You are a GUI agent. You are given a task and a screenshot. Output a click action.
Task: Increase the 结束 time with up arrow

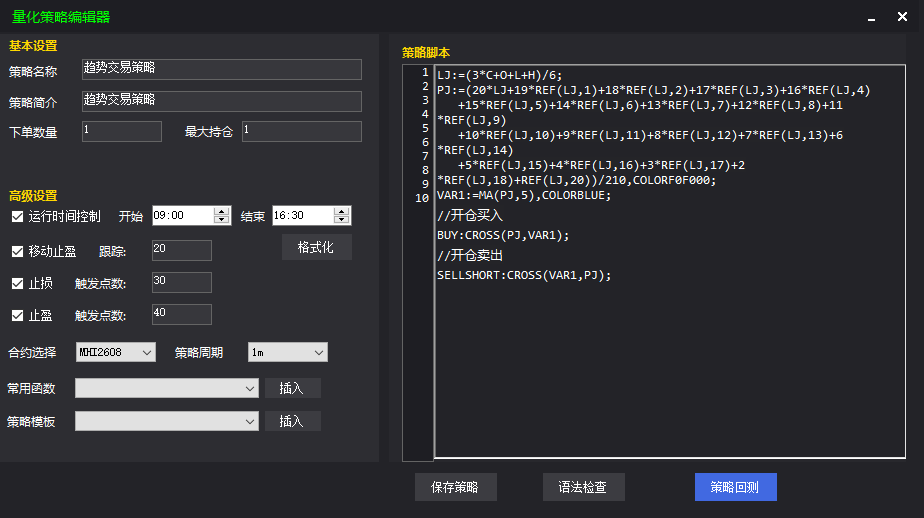coord(341,211)
